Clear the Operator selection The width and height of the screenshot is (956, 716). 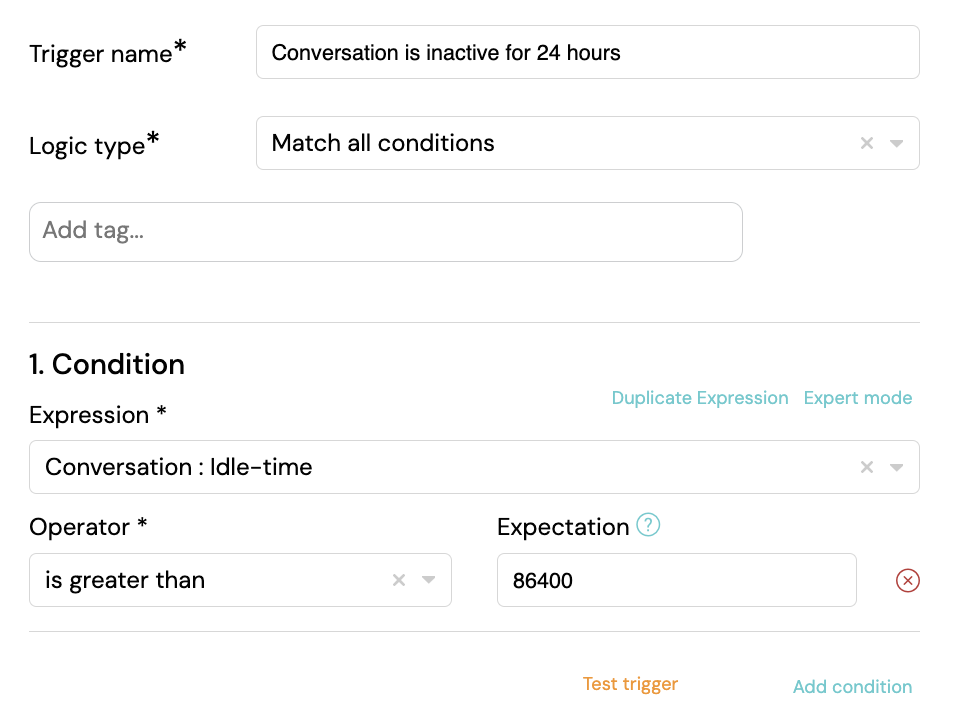click(x=399, y=580)
